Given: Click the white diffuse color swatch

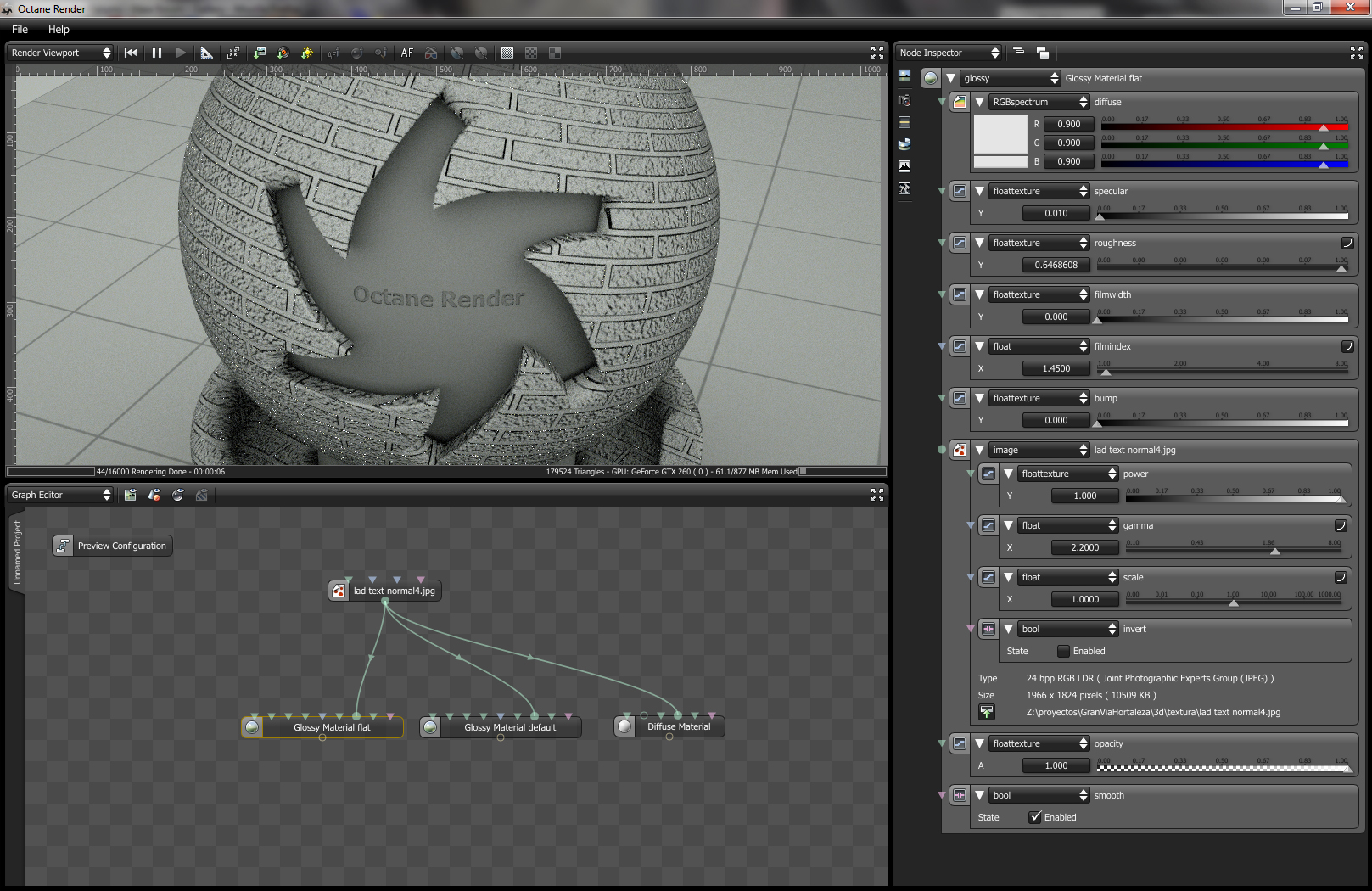Looking at the screenshot, I should pos(1000,134).
